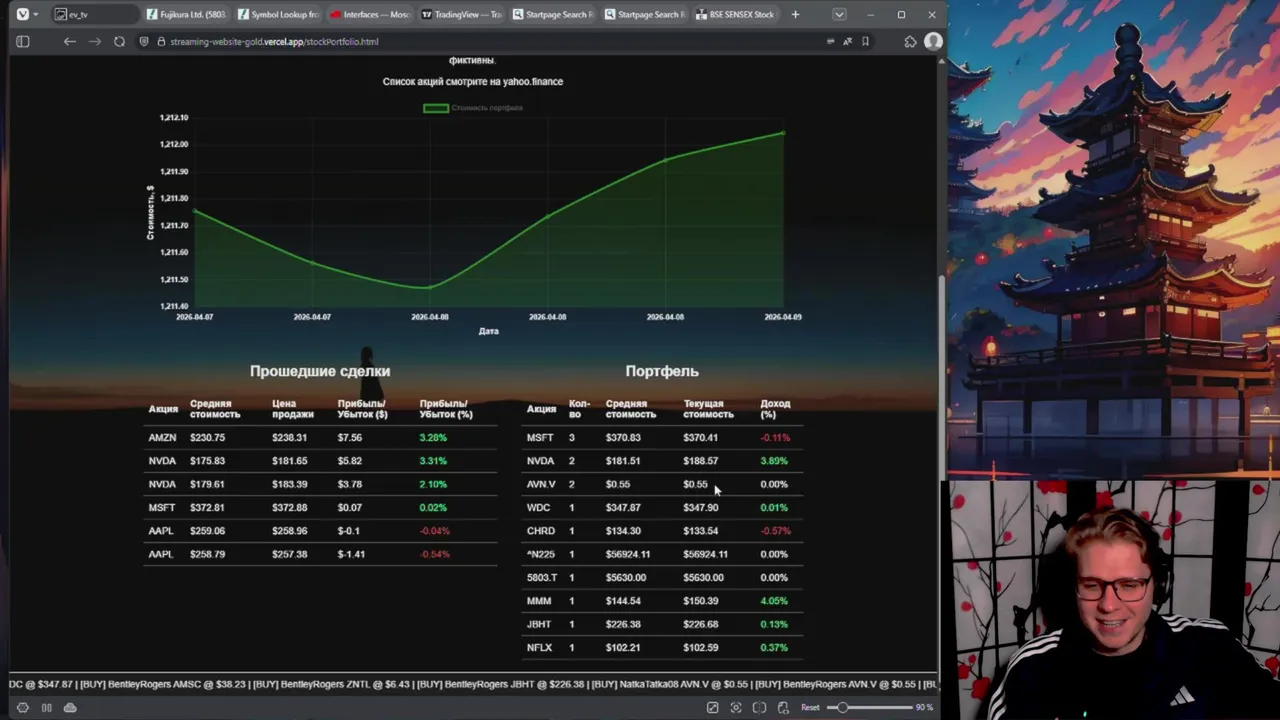Switch to the BSE SENSEX Stock tab

click(x=735, y=14)
